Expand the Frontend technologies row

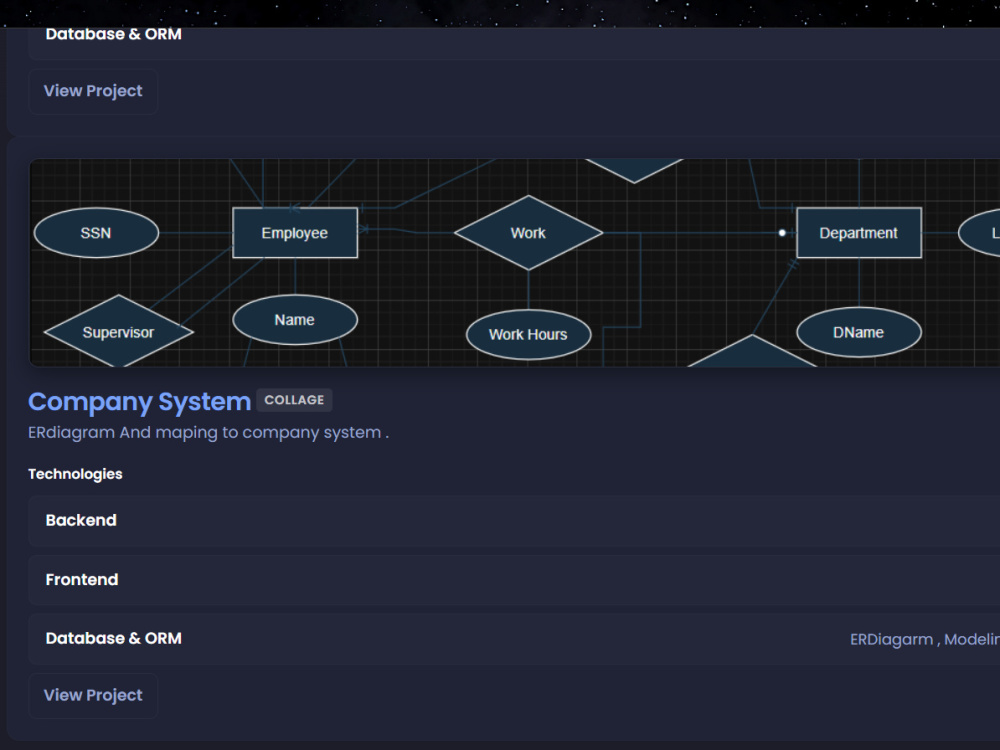point(514,580)
